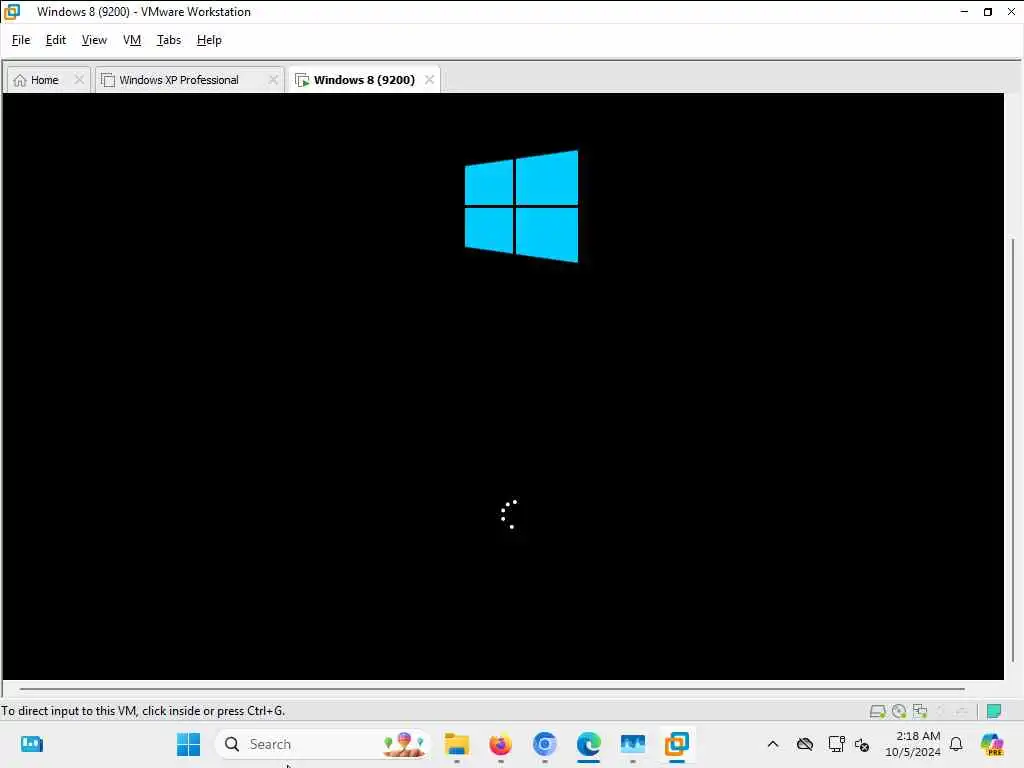
Task: Click the CD/DVD drive status icon
Action: pos(899,711)
